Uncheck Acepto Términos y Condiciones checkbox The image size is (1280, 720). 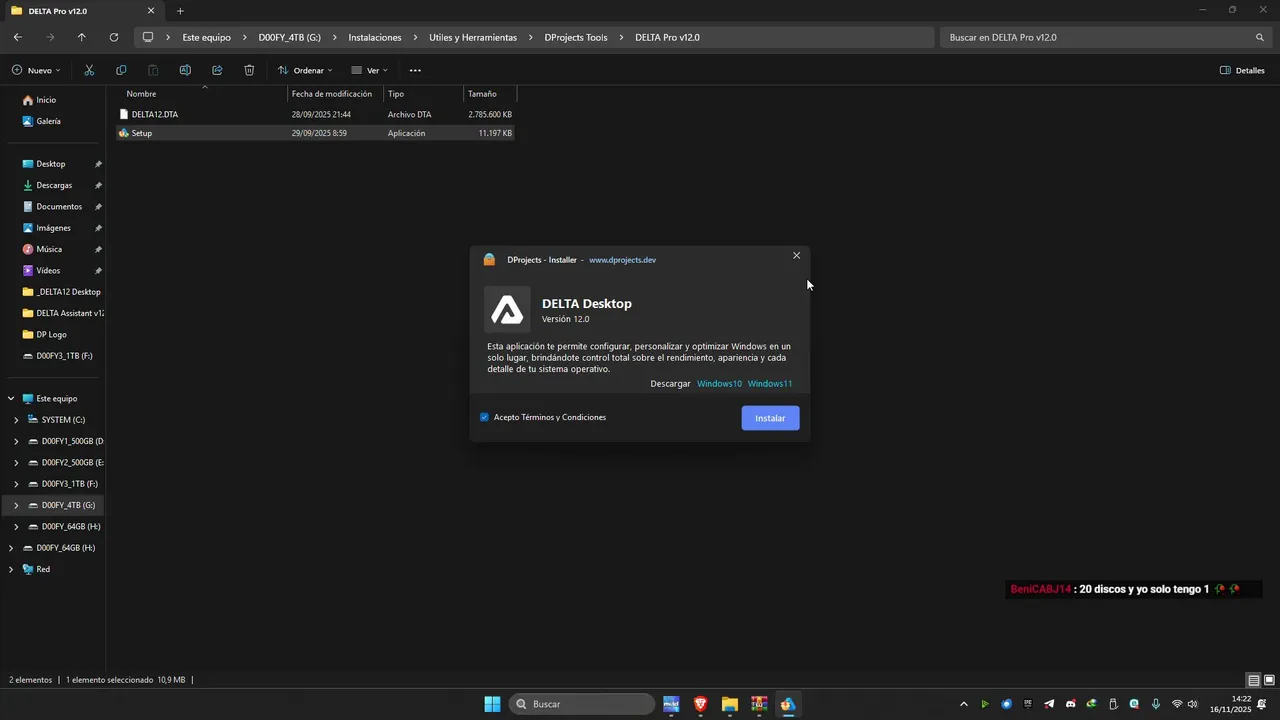[484, 417]
